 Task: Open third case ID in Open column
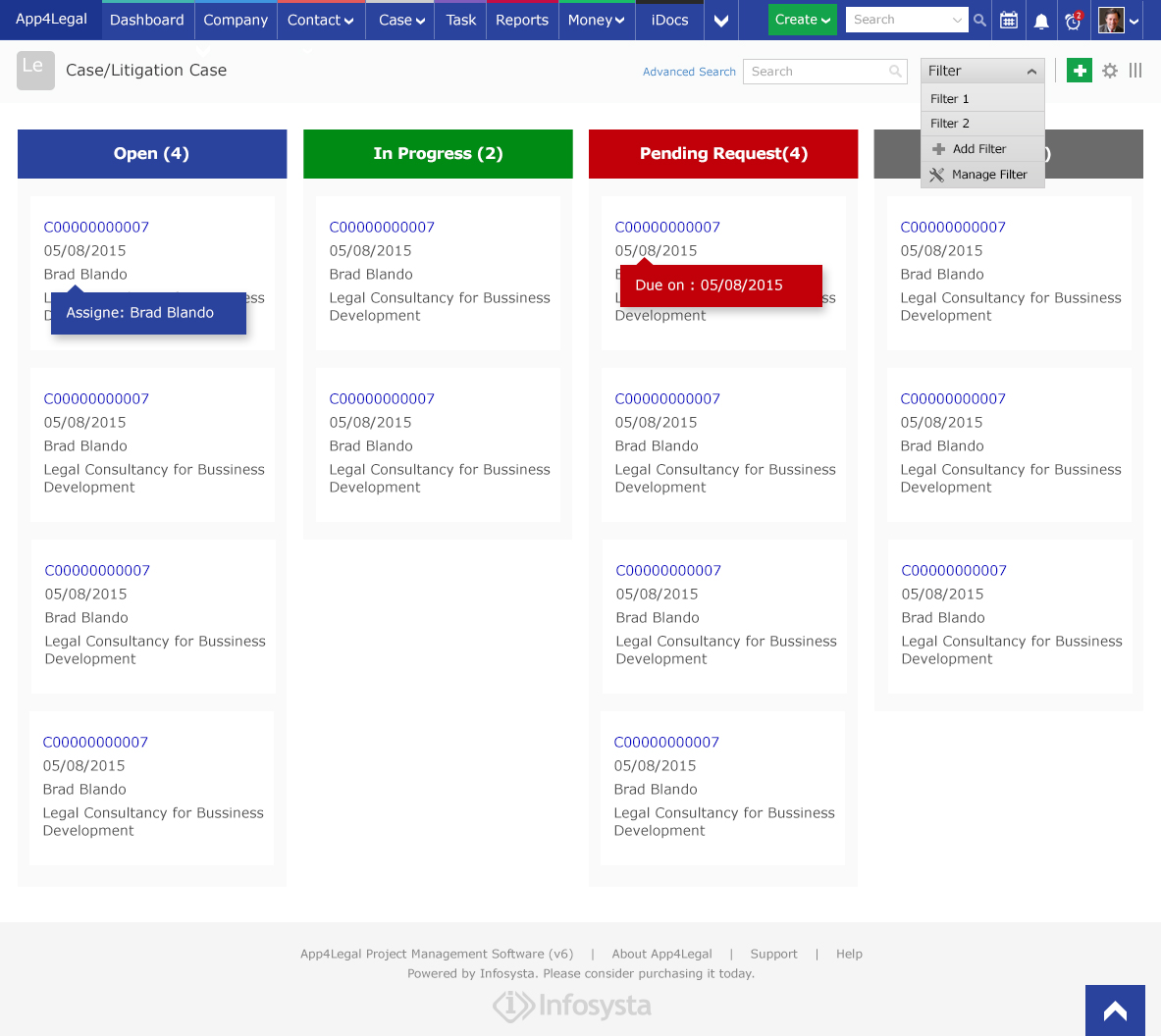point(97,571)
